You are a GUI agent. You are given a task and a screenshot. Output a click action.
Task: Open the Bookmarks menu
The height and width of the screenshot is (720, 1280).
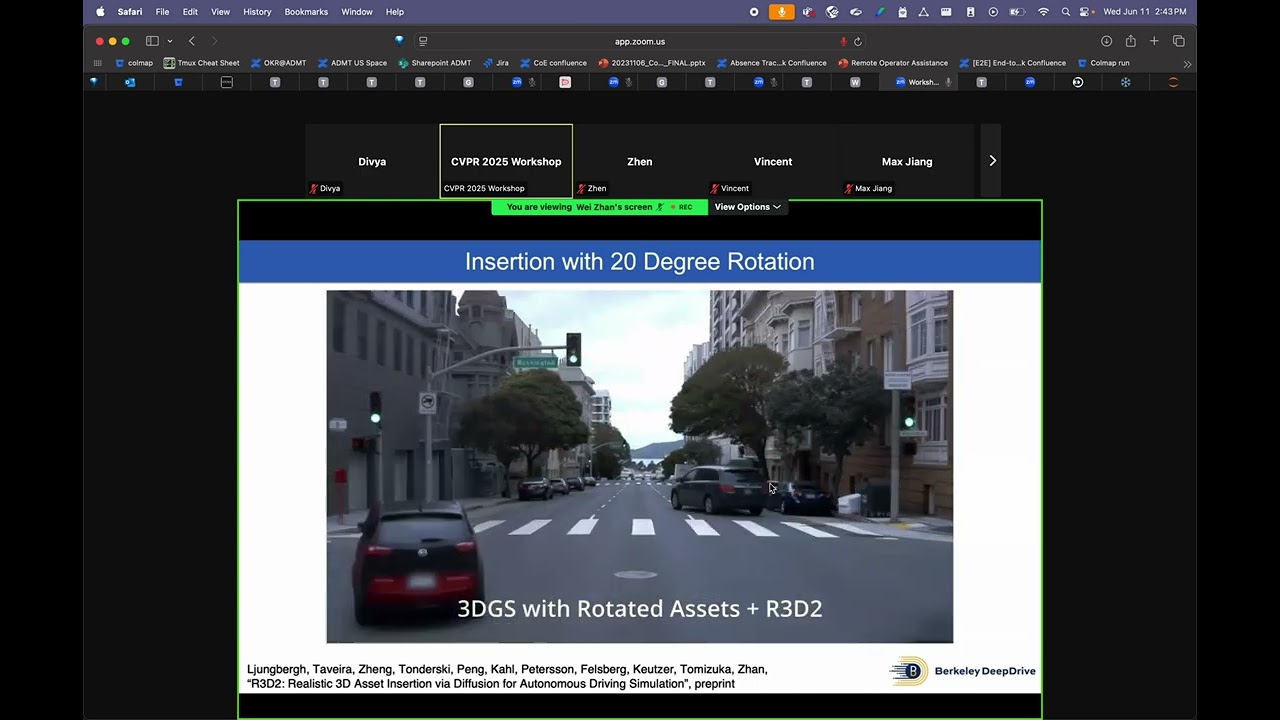pyautogui.click(x=306, y=12)
